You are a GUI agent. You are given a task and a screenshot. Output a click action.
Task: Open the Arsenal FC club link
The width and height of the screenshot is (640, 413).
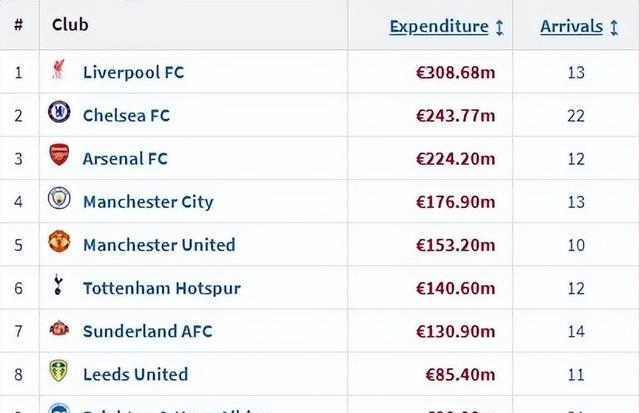[125, 159]
